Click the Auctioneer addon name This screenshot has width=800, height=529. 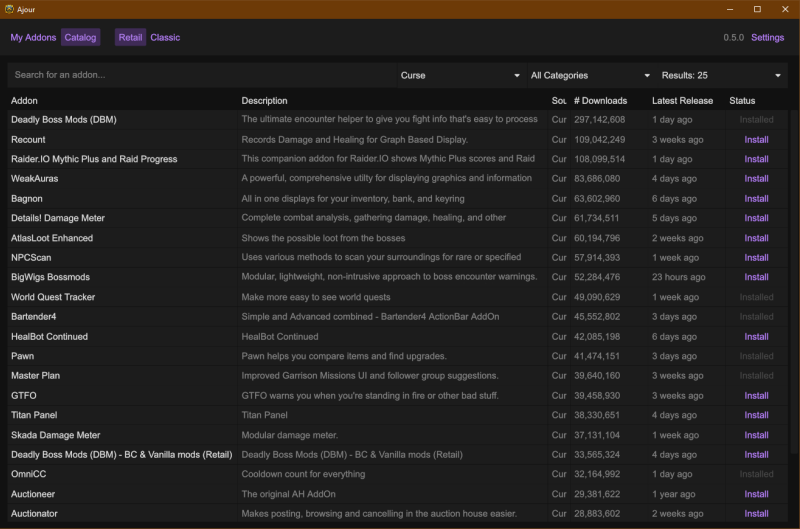pos(33,494)
